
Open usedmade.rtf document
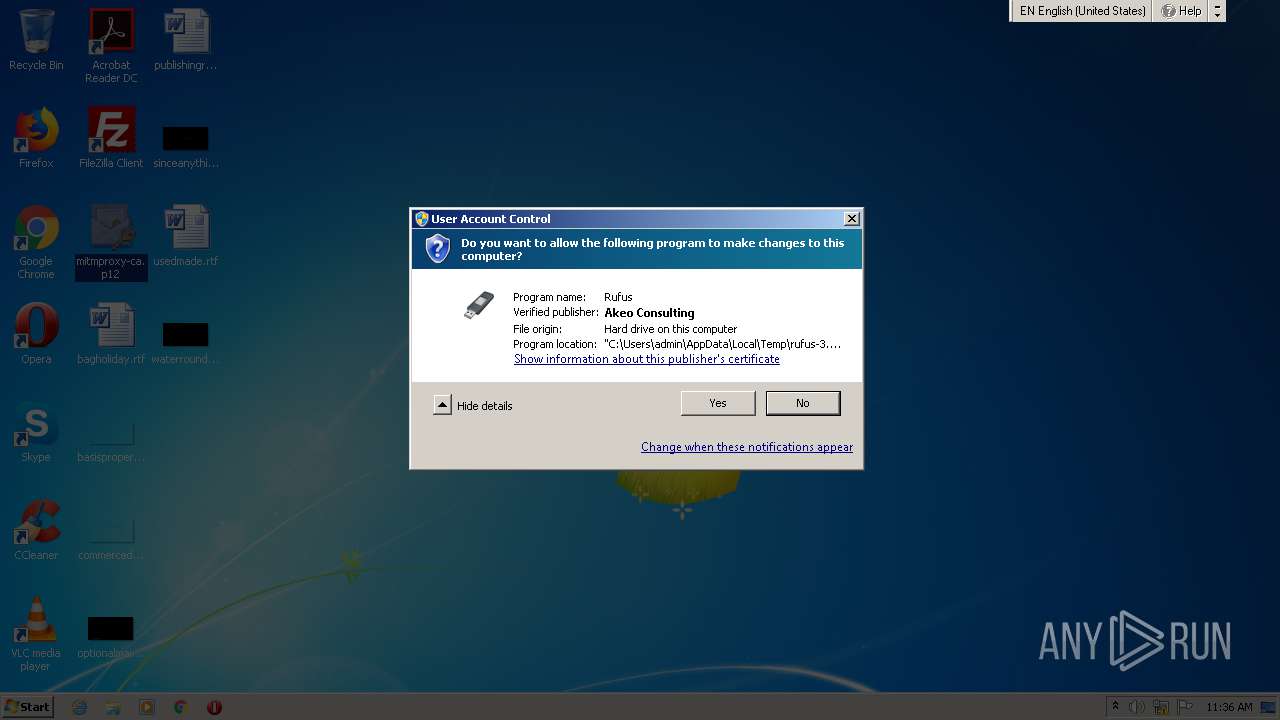(x=186, y=236)
